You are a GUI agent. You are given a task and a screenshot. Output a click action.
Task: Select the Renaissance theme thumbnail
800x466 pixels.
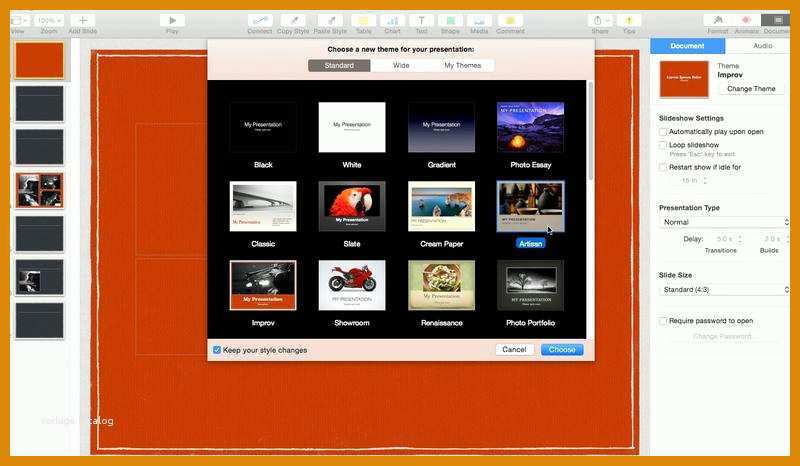pos(441,285)
